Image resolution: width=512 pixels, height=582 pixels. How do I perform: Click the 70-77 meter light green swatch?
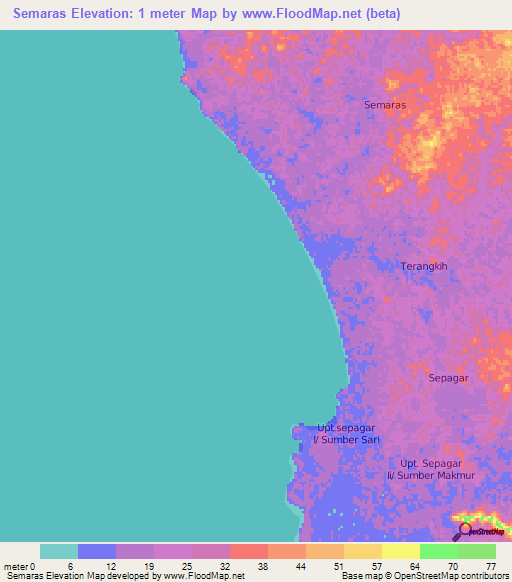point(477,552)
